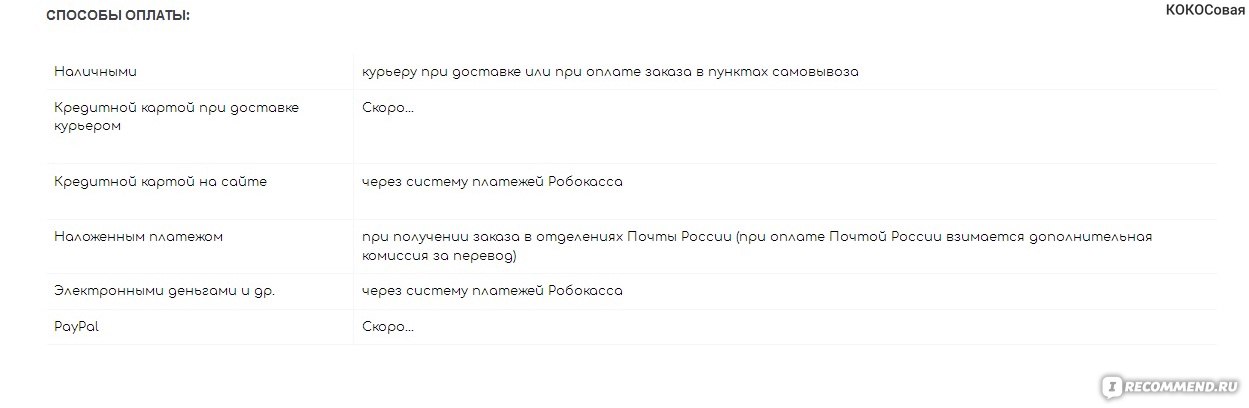Viewport: 1249px width, 408px height.
Task: Click the speech-bubble icon in the watermark
Action: point(1111,385)
